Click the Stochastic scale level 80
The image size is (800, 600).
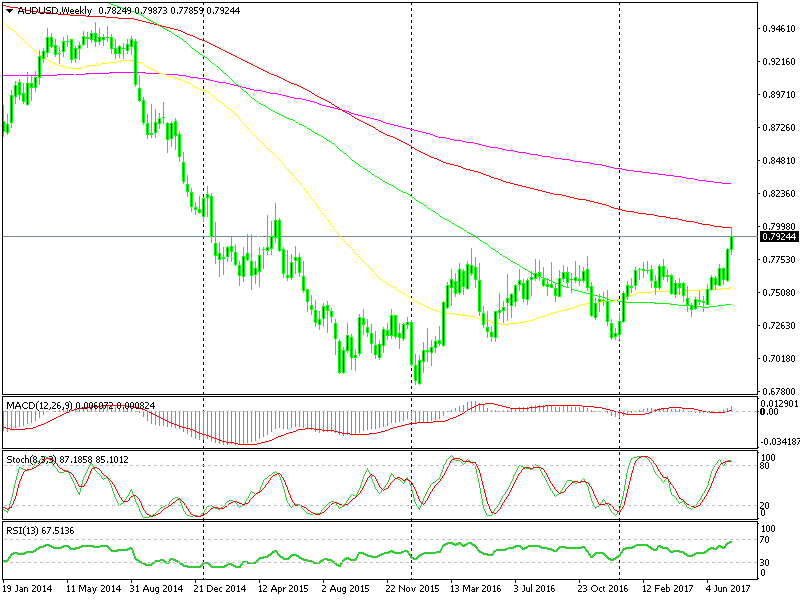pos(766,465)
